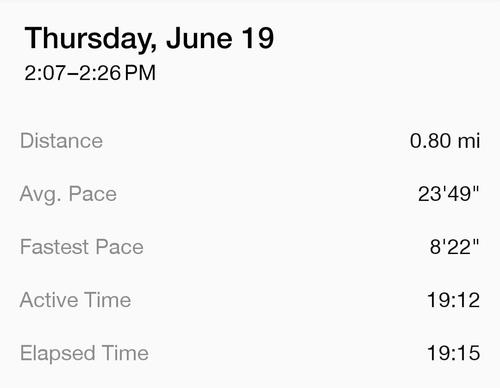Select the 19:15 elapsed time value
Image resolution: width=500 pixels, height=388 pixels.
click(x=453, y=353)
